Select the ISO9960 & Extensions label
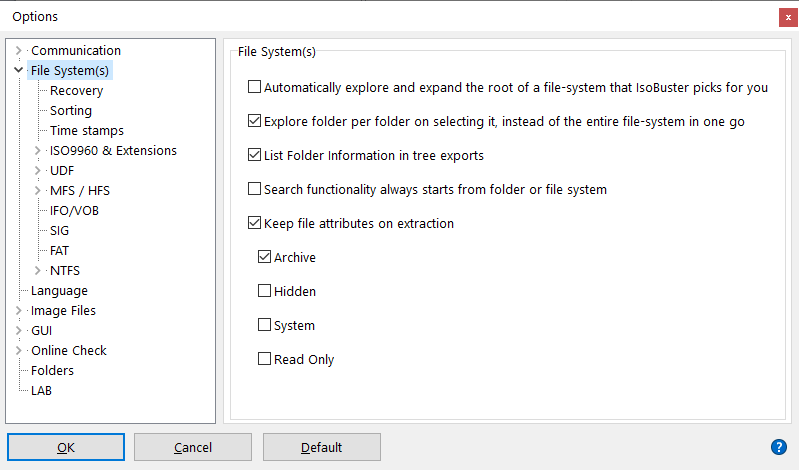 [113, 150]
